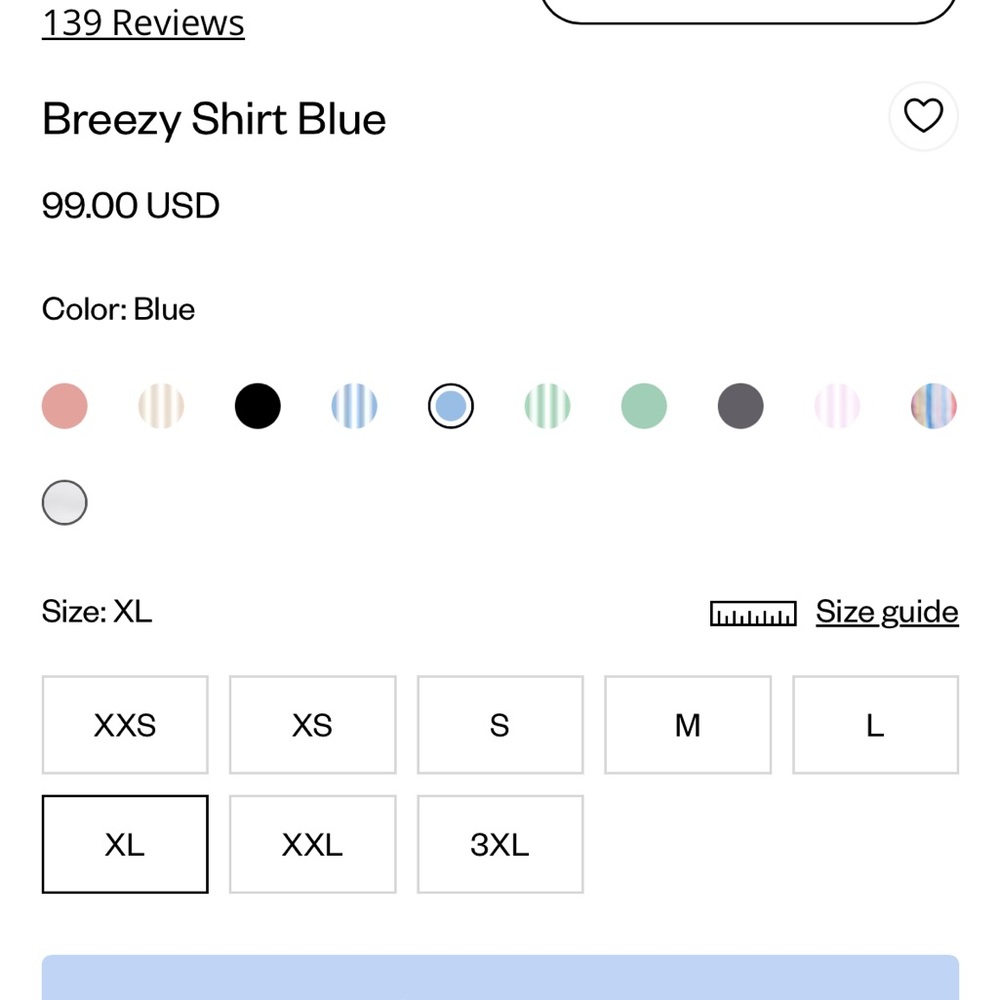Select the cream striped color swatch
Viewport: 1000px width, 1000px height.
pyautogui.click(x=161, y=405)
